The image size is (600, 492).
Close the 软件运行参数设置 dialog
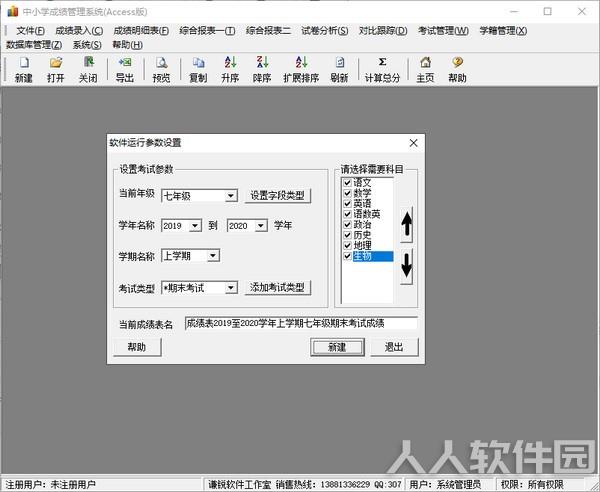pos(413,143)
